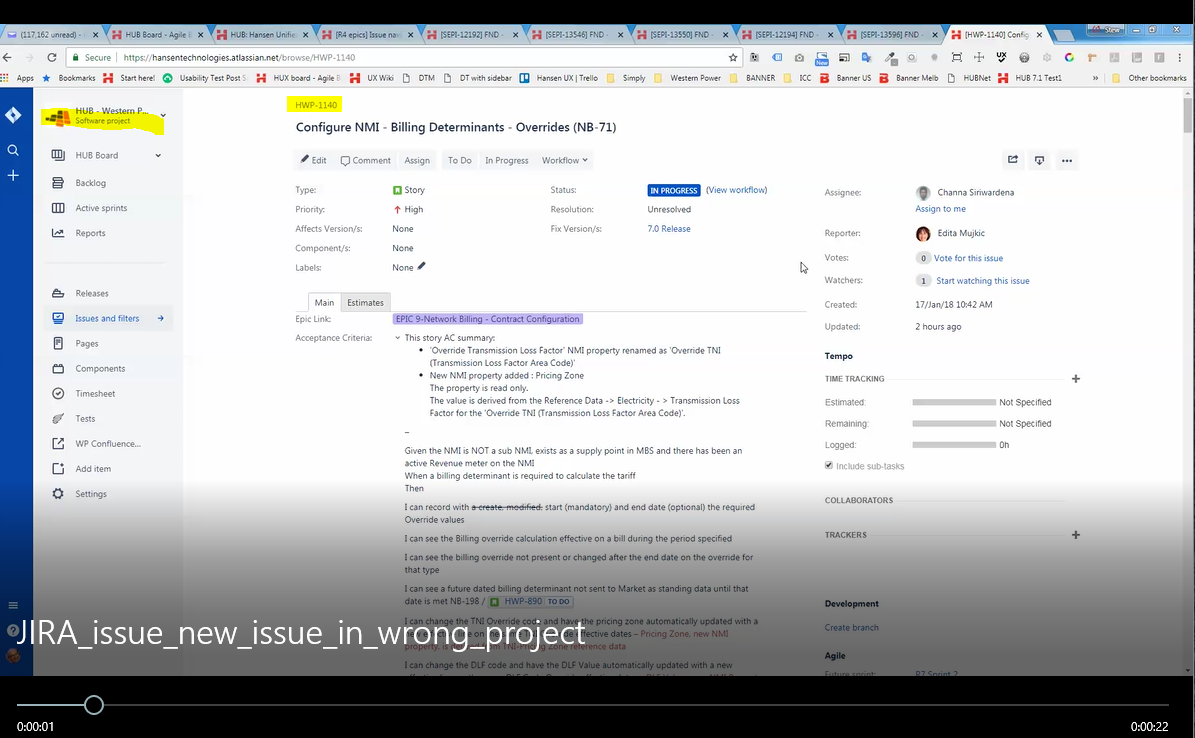Viewport: 1195px width, 738px height.
Task: Open Backlog in the project sidebar
Action: pyautogui.click(x=91, y=183)
